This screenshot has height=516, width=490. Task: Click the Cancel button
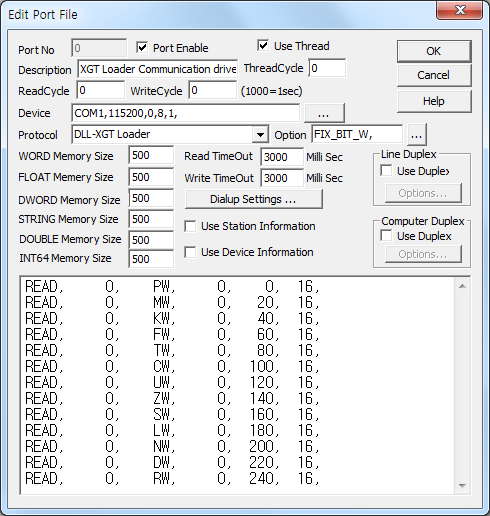pyautogui.click(x=434, y=75)
